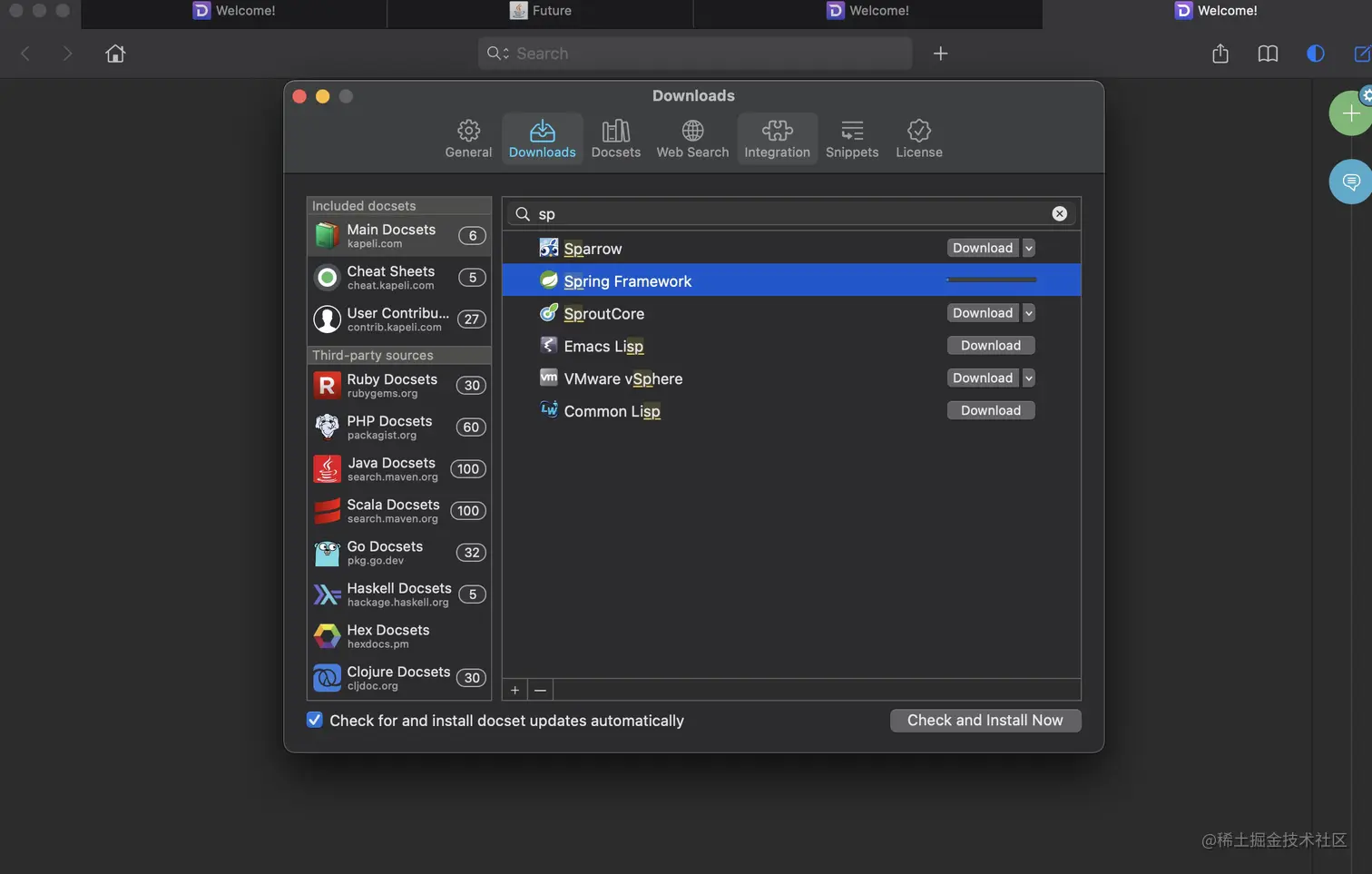Select Scala Docsets source
The height and width of the screenshot is (874, 1372).
[x=399, y=511]
